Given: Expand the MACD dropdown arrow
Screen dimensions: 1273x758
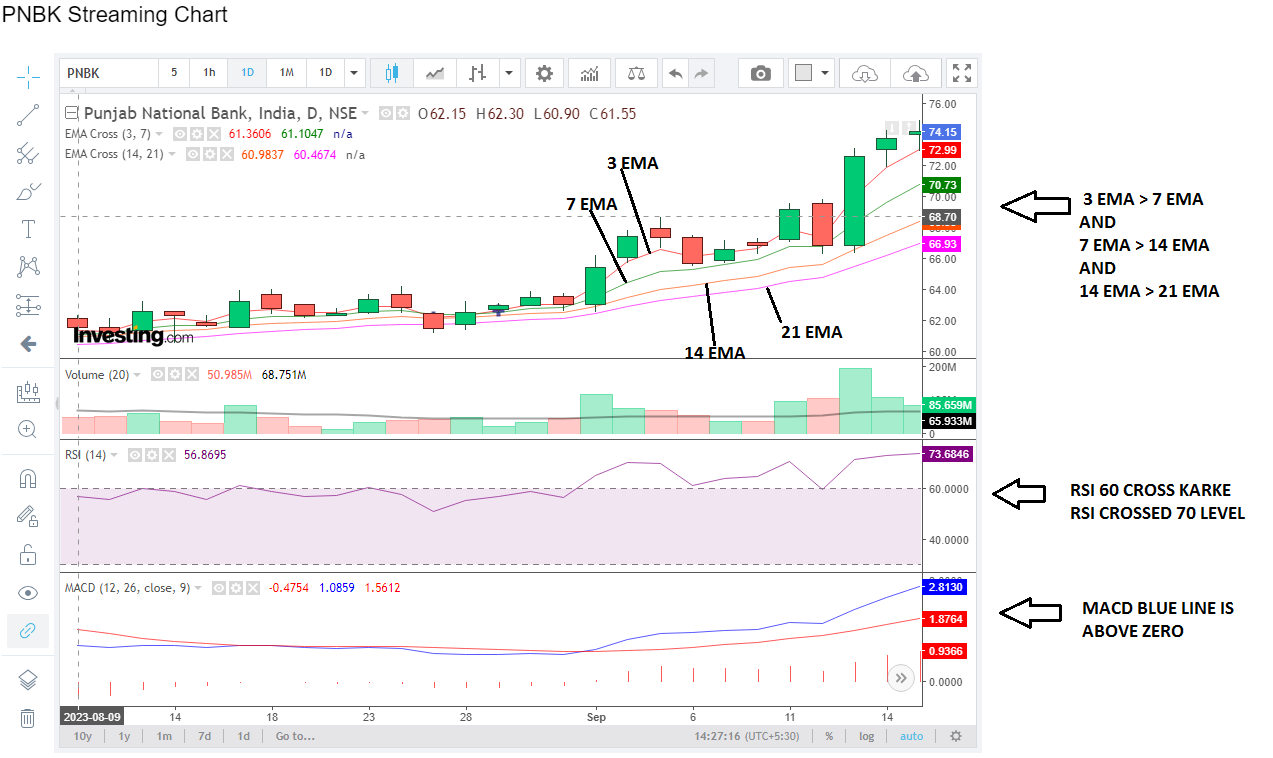Looking at the screenshot, I should 198,588.
